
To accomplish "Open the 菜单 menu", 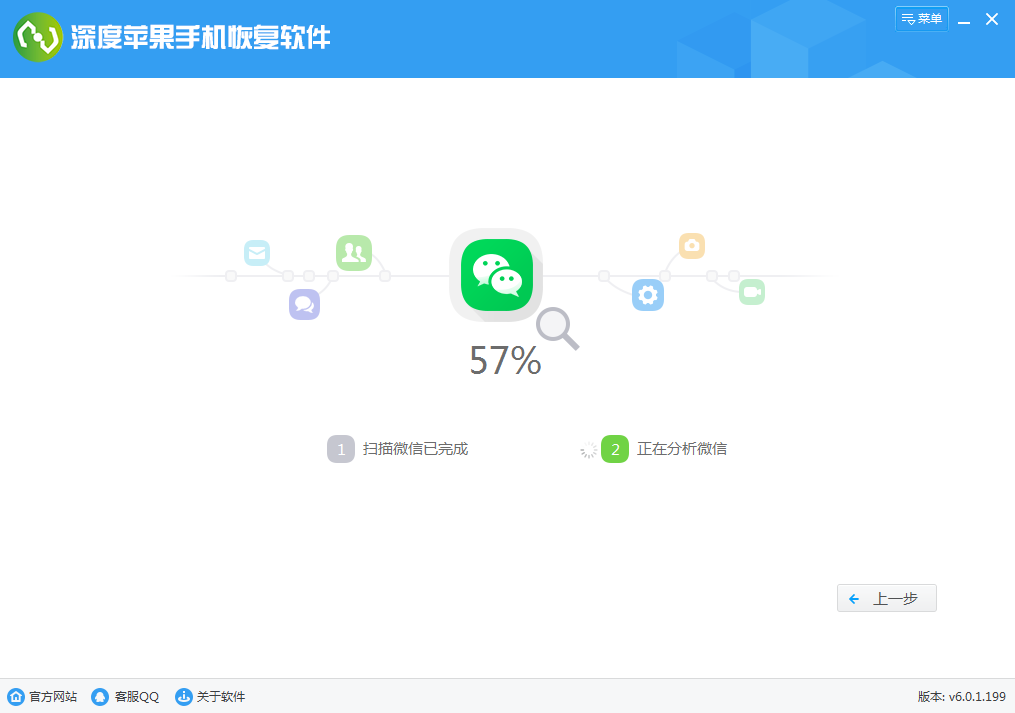I will pyautogui.click(x=921, y=19).
